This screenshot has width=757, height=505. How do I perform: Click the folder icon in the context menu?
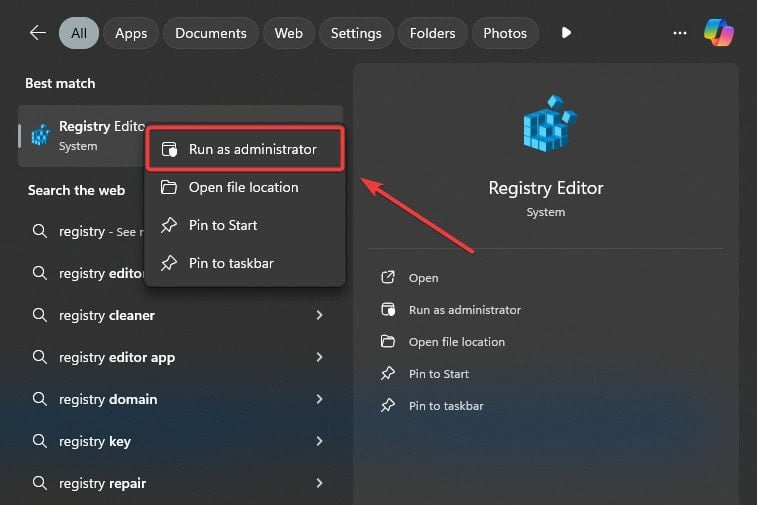(x=168, y=187)
